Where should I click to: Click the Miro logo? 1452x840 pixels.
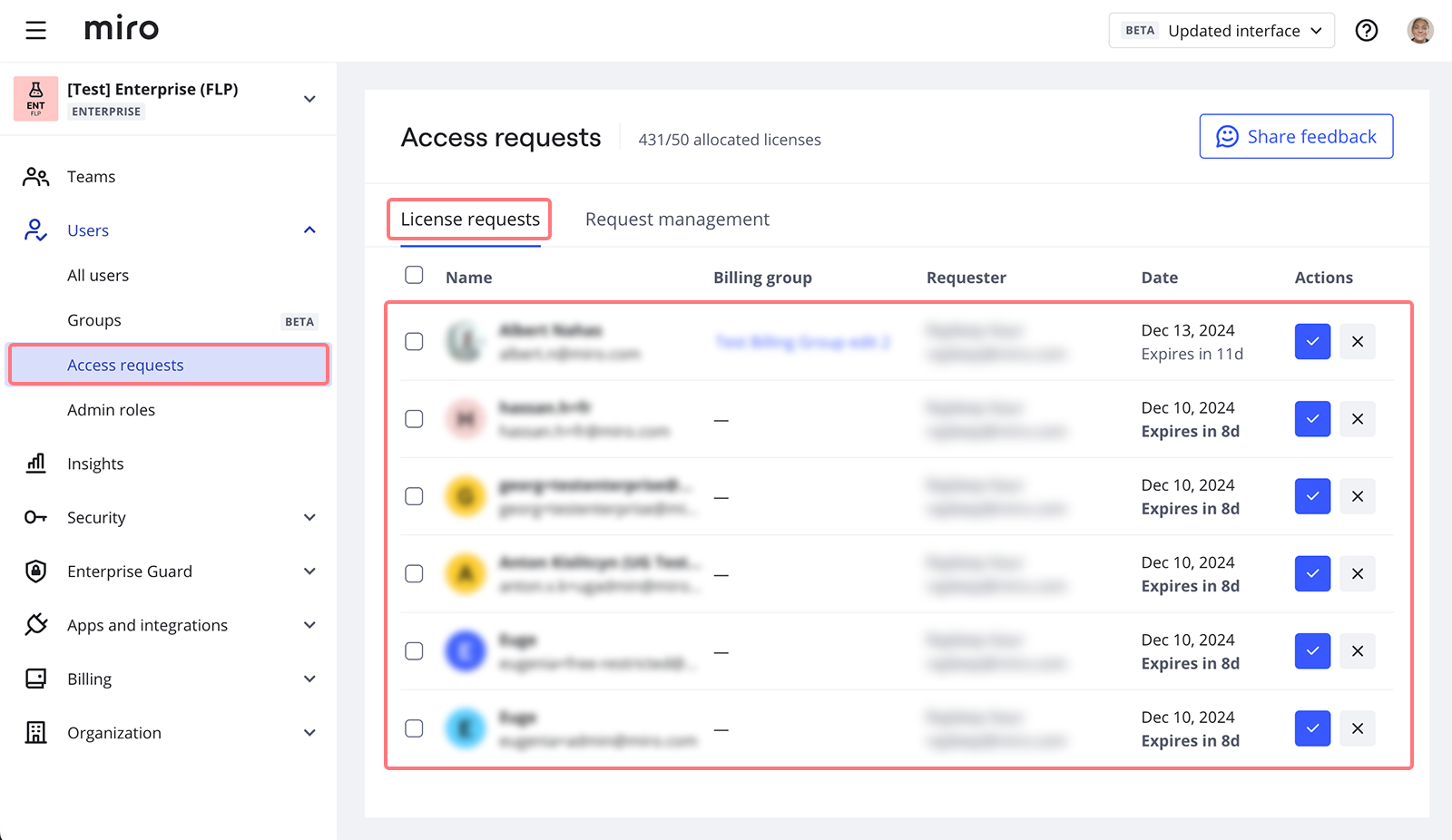point(122,29)
